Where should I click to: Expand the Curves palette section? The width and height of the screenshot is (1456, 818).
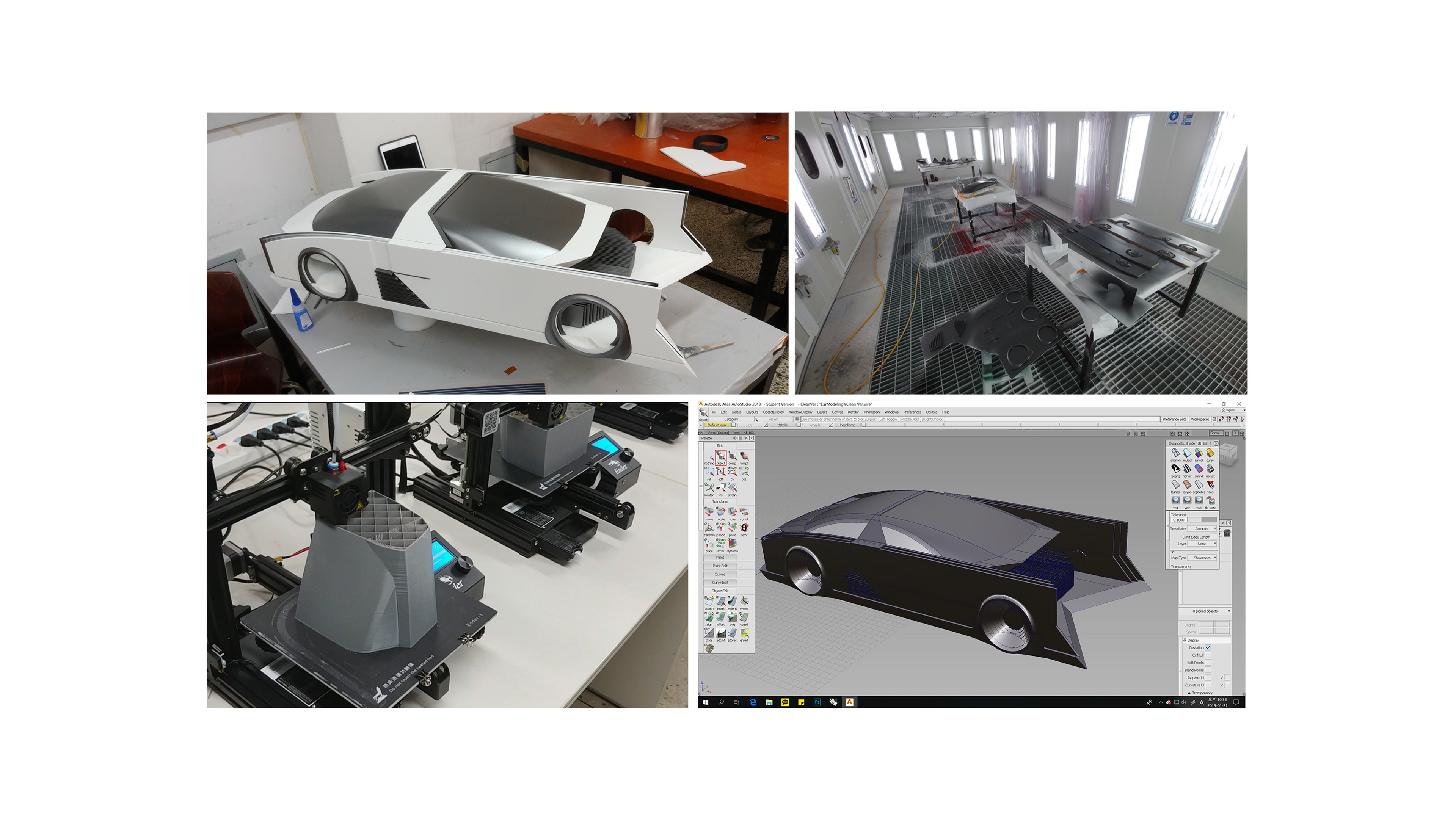coord(720,574)
